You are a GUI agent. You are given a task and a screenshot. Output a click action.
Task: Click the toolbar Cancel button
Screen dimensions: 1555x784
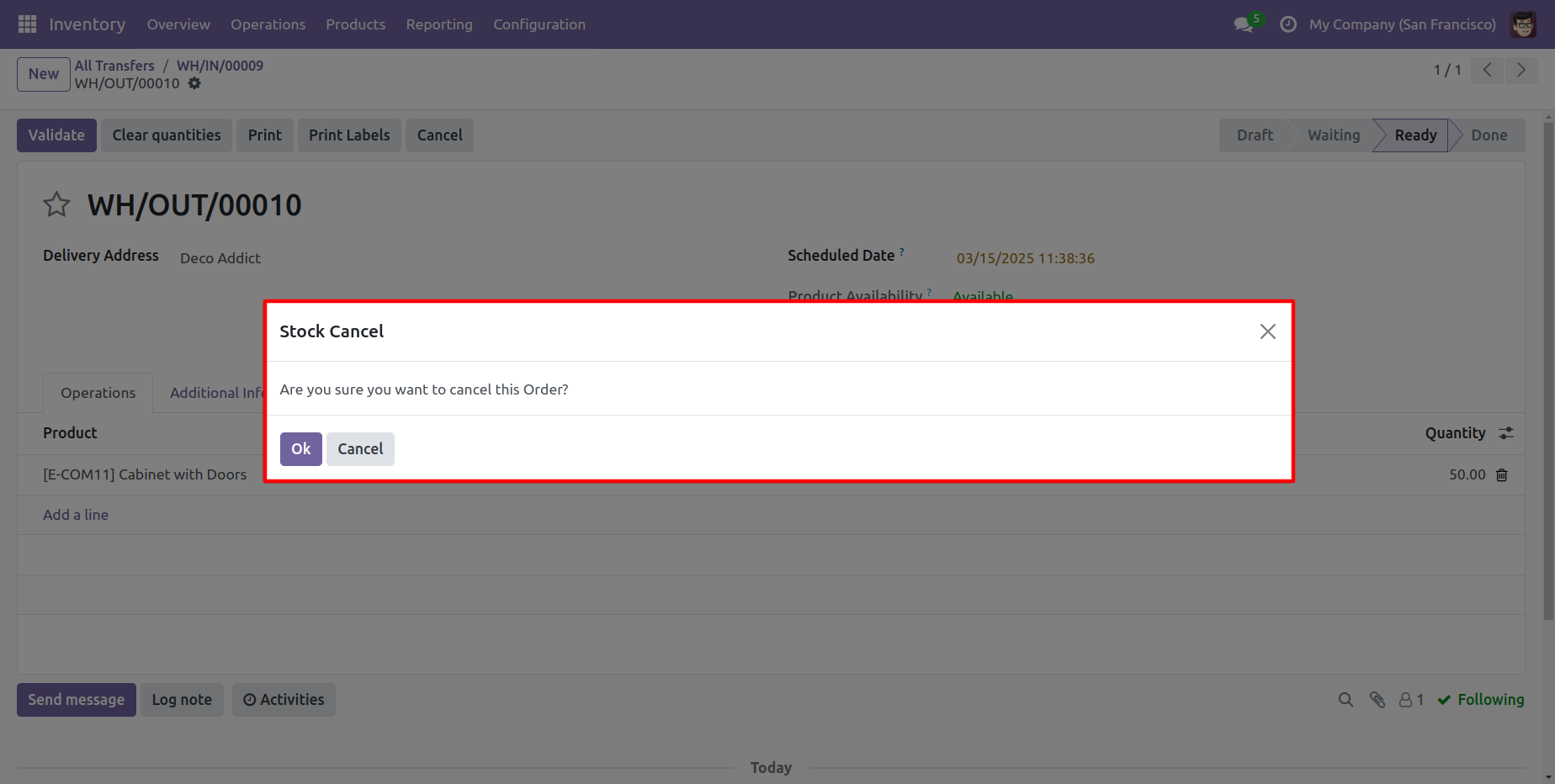point(440,135)
